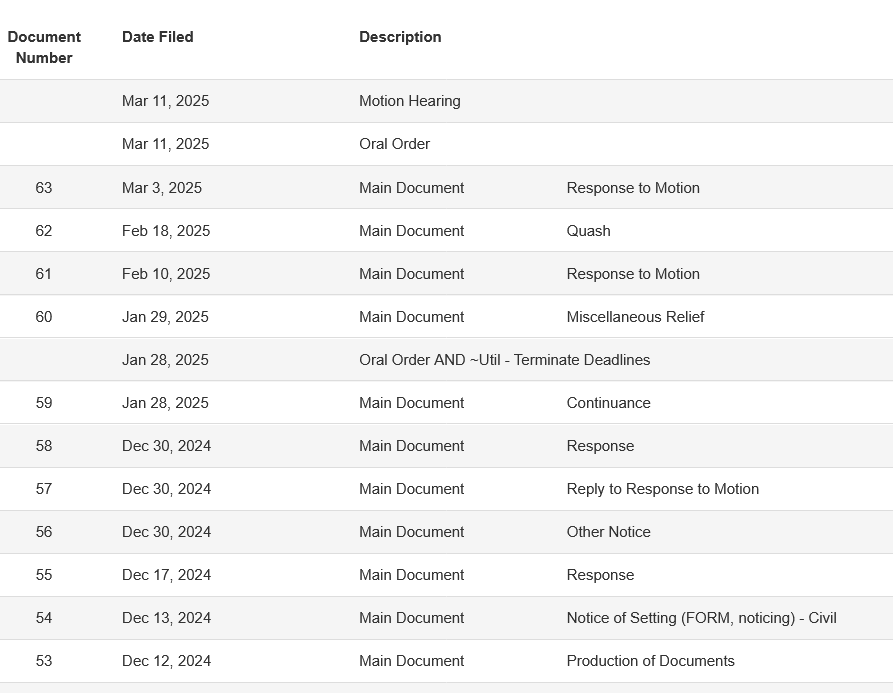Open document 63 Response to Motion

click(x=633, y=188)
